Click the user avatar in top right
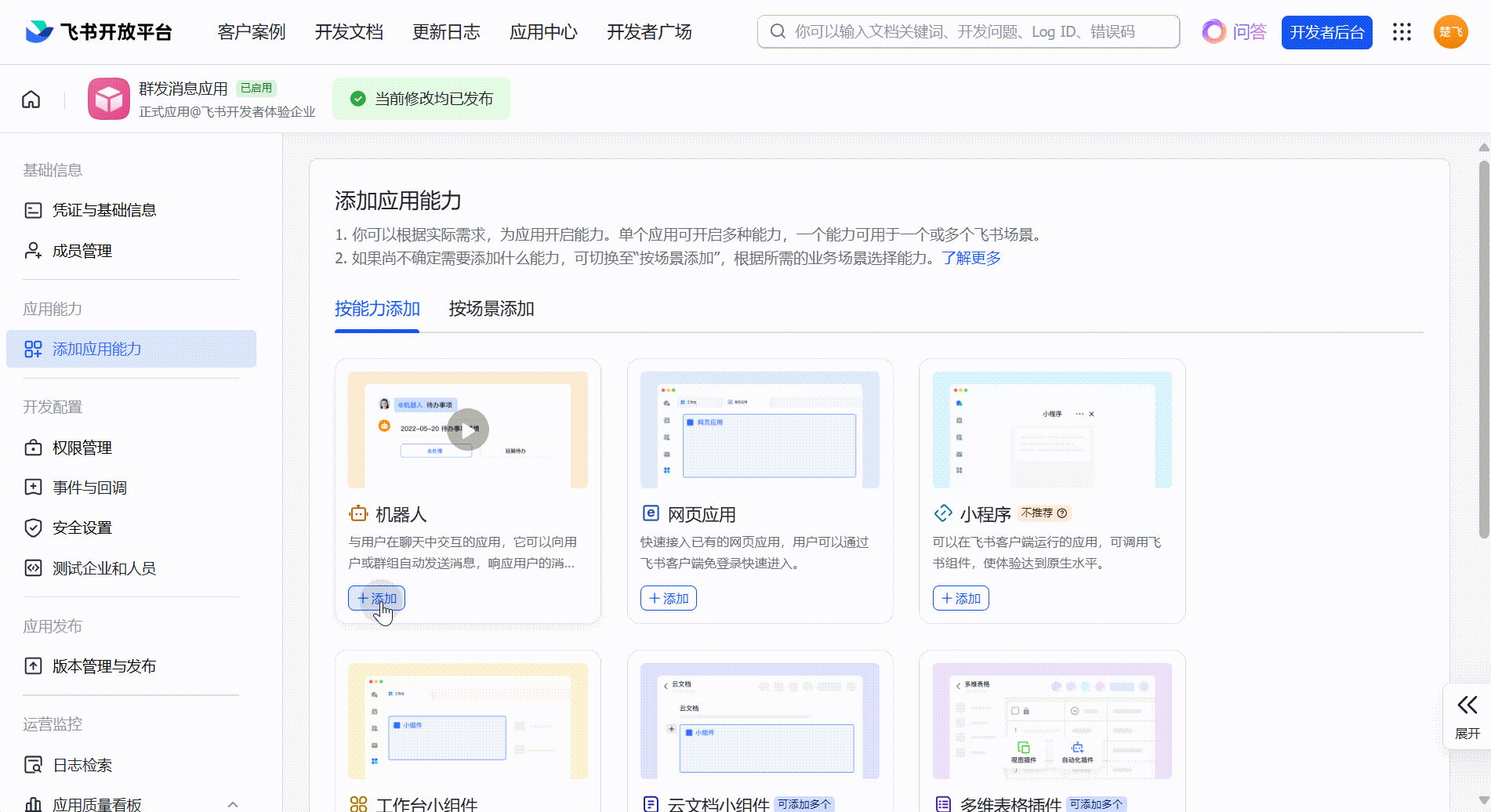 click(x=1450, y=32)
